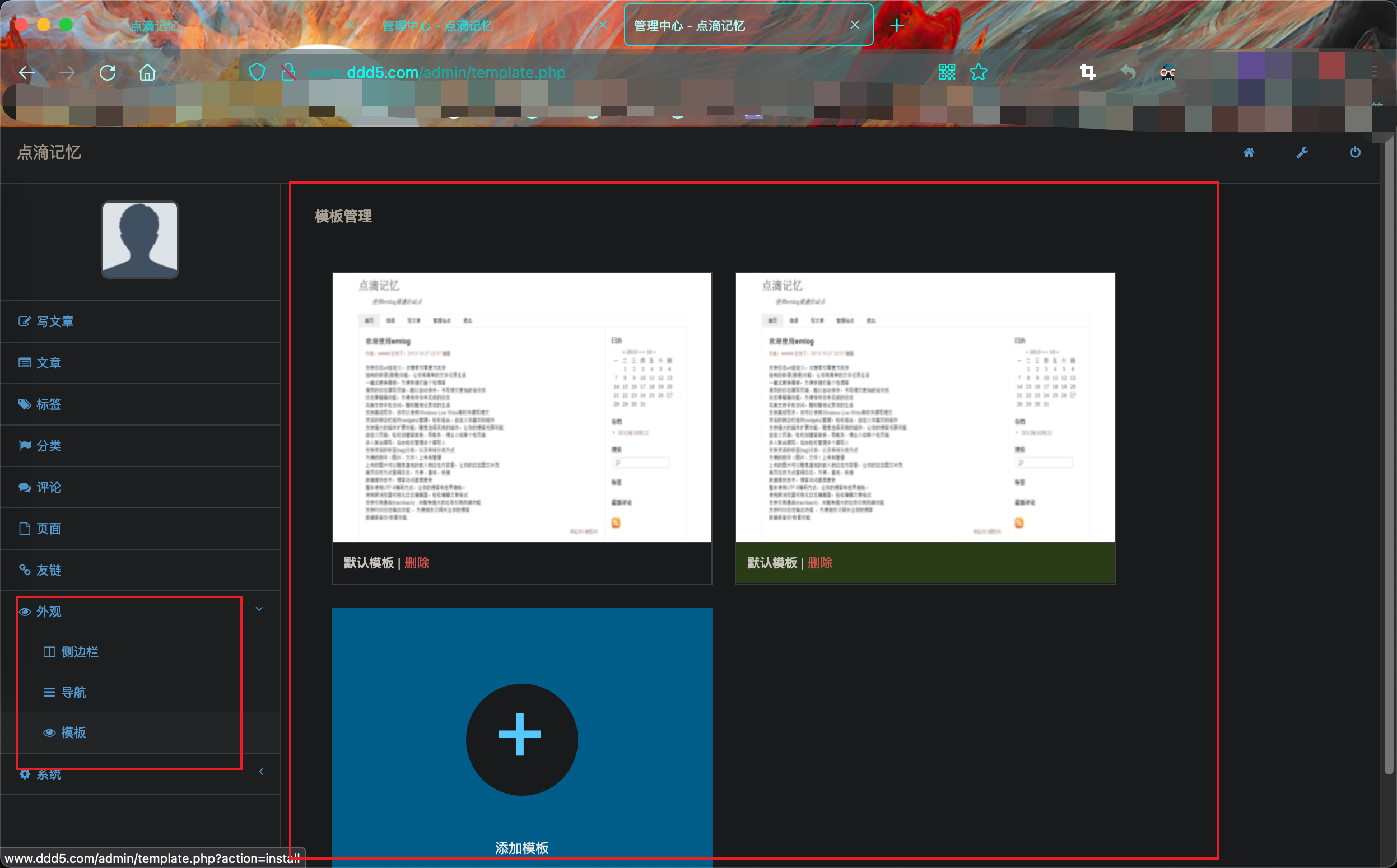Click the 添加模板 plus tile

[521, 739]
